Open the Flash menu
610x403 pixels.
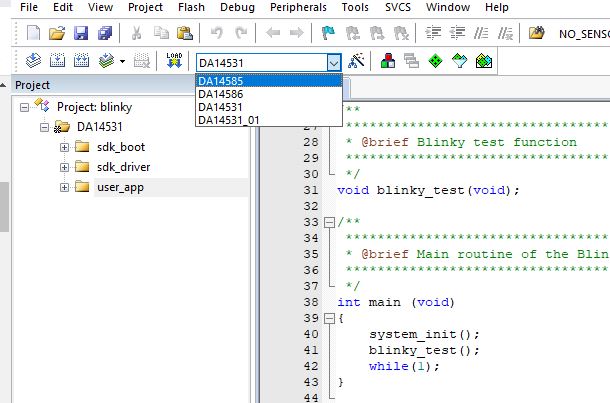coord(191,7)
